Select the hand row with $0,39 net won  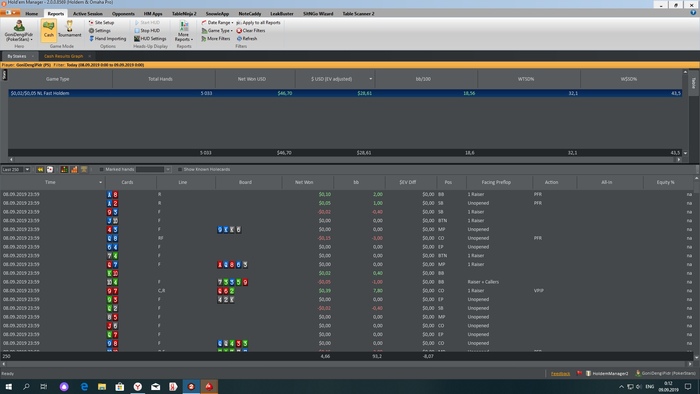347,290
